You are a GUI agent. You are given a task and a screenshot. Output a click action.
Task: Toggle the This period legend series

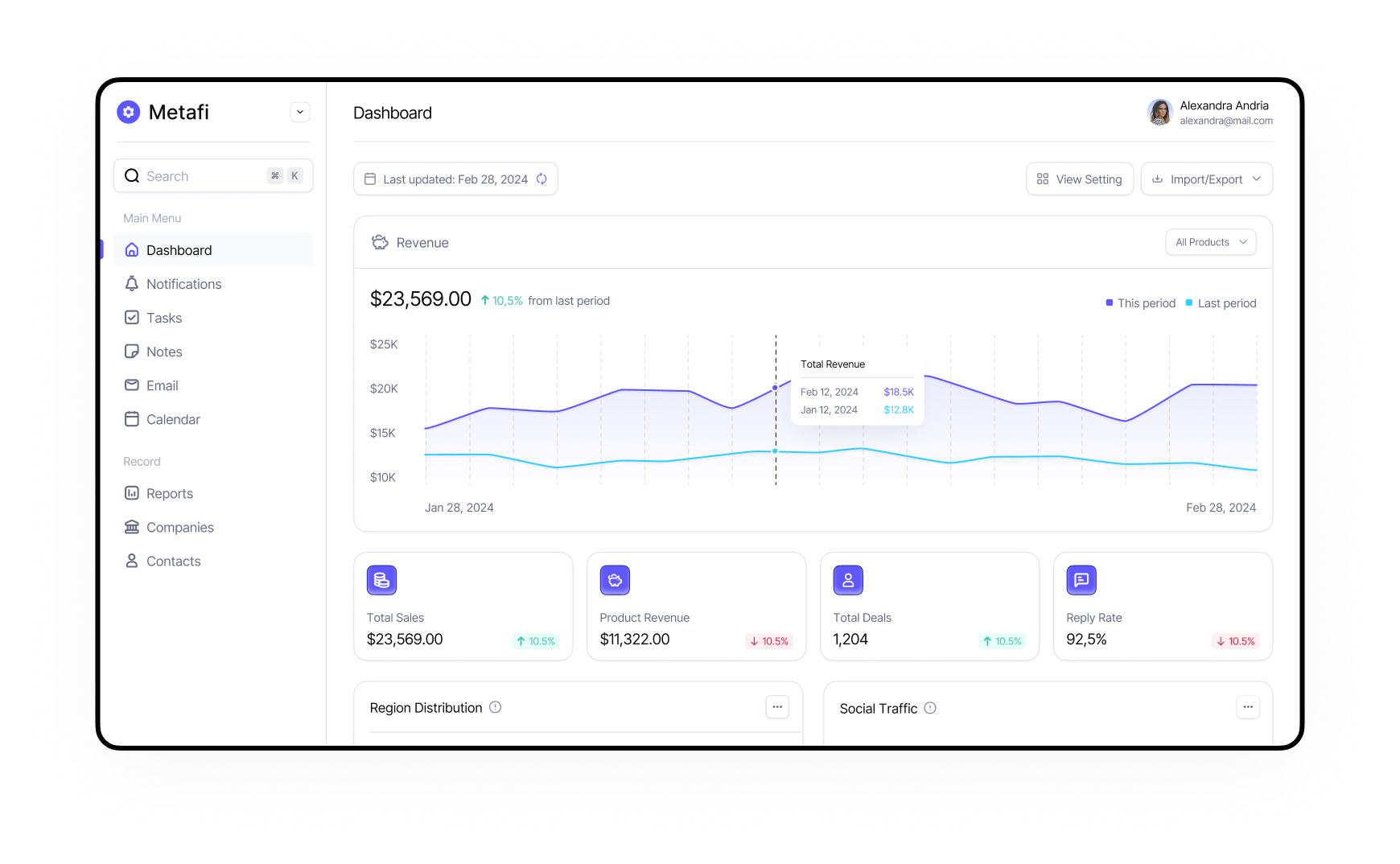point(1141,303)
